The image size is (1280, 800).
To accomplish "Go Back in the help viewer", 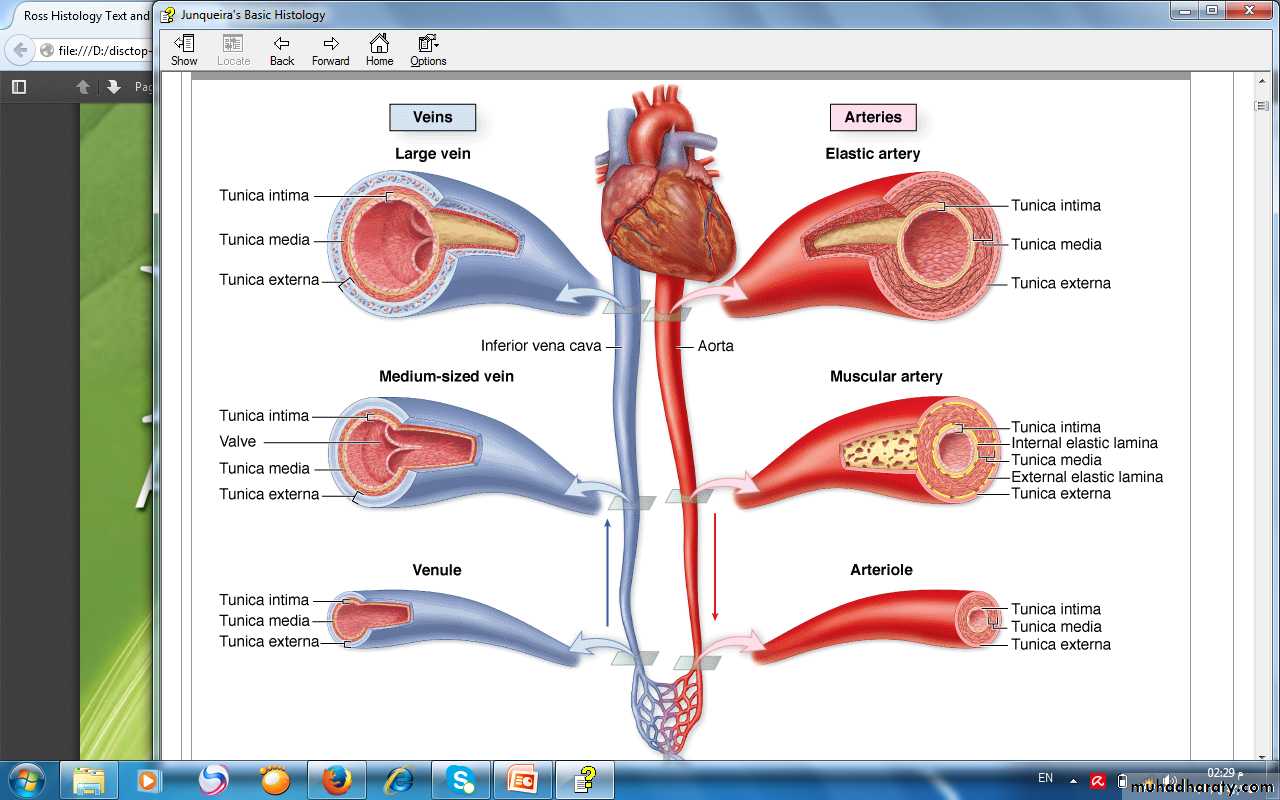I will click(282, 50).
